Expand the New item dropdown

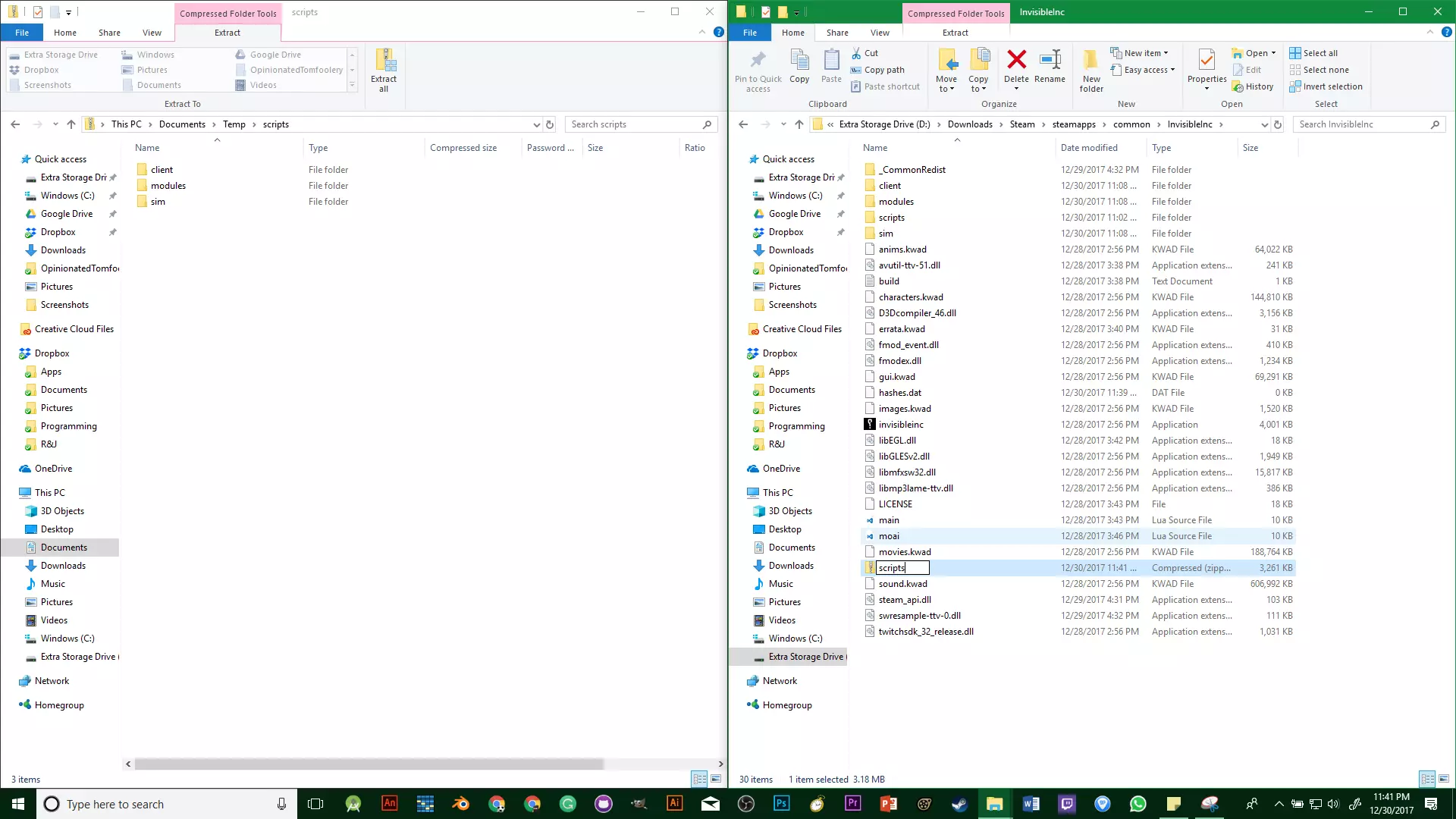click(x=1140, y=53)
